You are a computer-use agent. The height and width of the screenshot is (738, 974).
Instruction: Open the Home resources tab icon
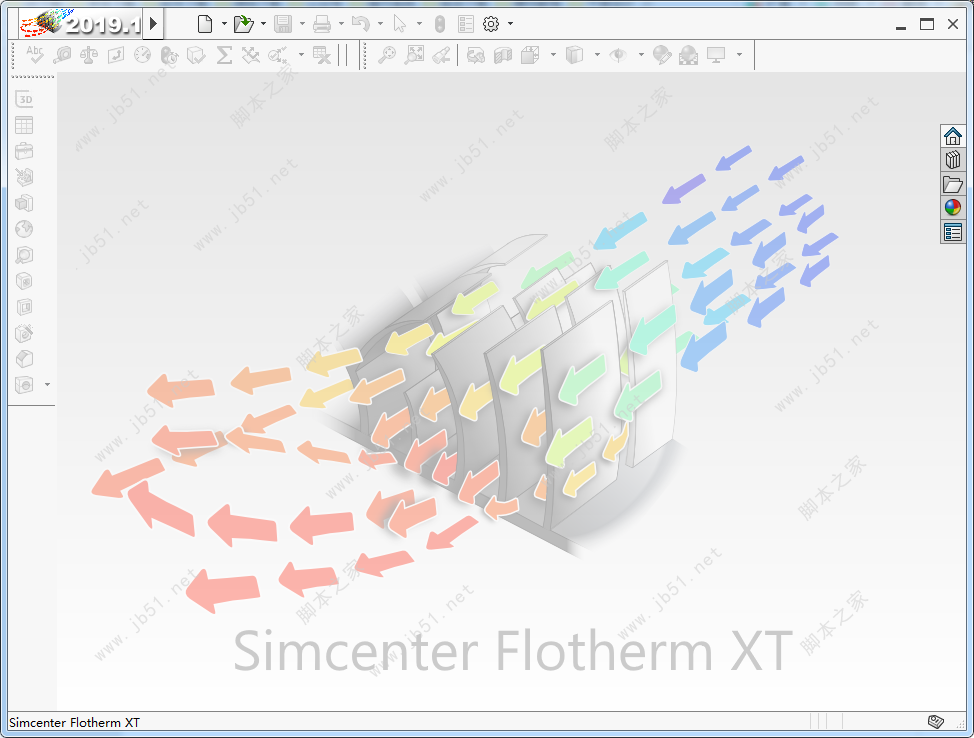(x=953, y=135)
